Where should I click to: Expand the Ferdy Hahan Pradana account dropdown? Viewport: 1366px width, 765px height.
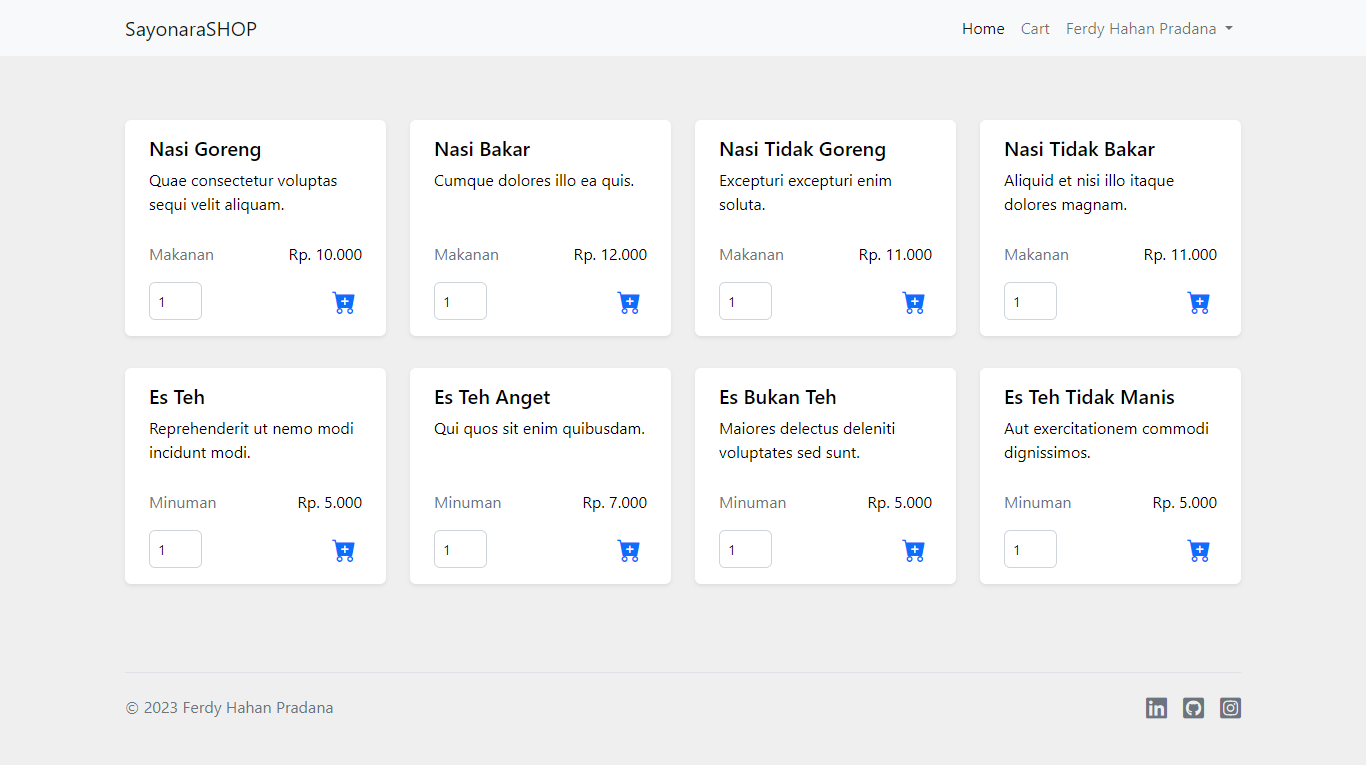pos(1148,28)
